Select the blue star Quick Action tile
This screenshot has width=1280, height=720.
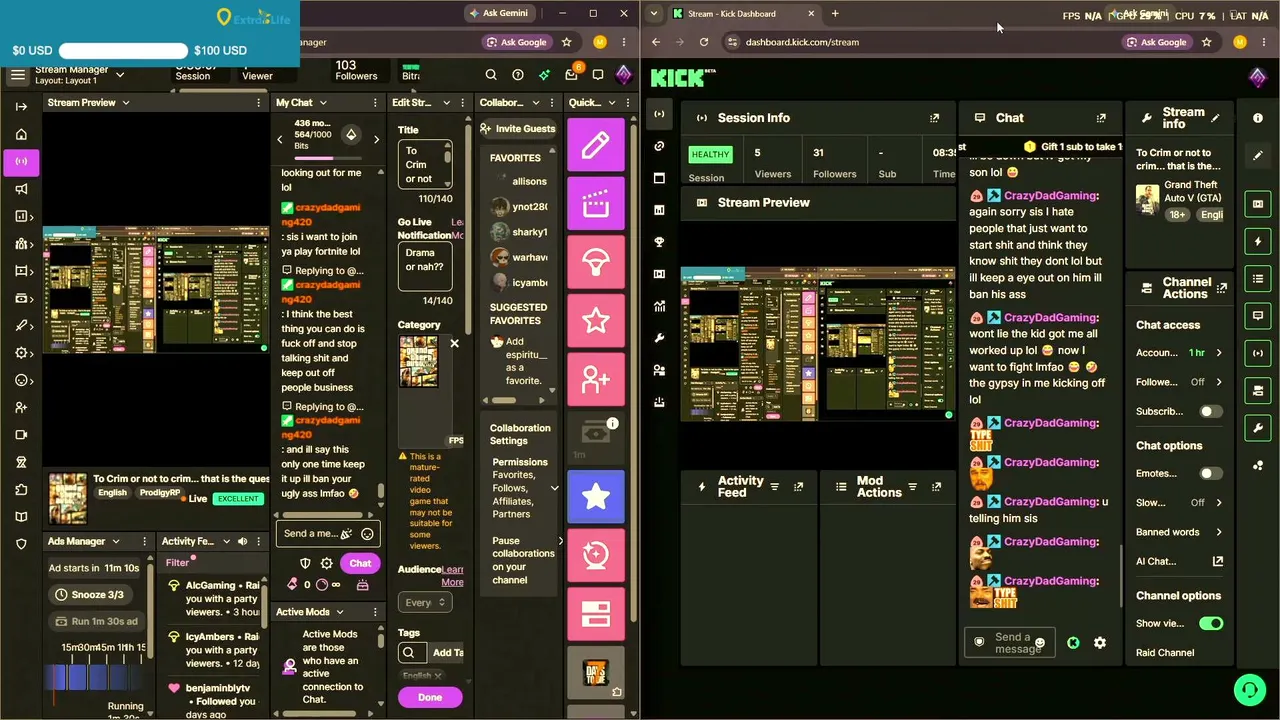click(x=596, y=497)
